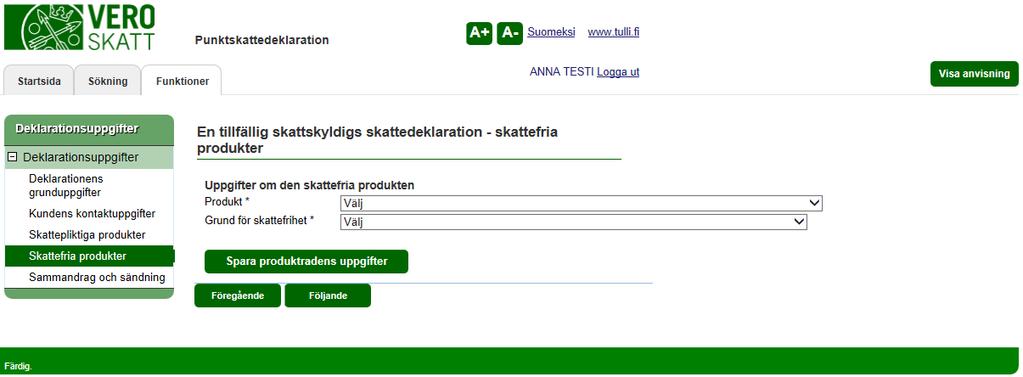Switch to the Startsida tab
The width and height of the screenshot is (1023, 377).
click(39, 82)
